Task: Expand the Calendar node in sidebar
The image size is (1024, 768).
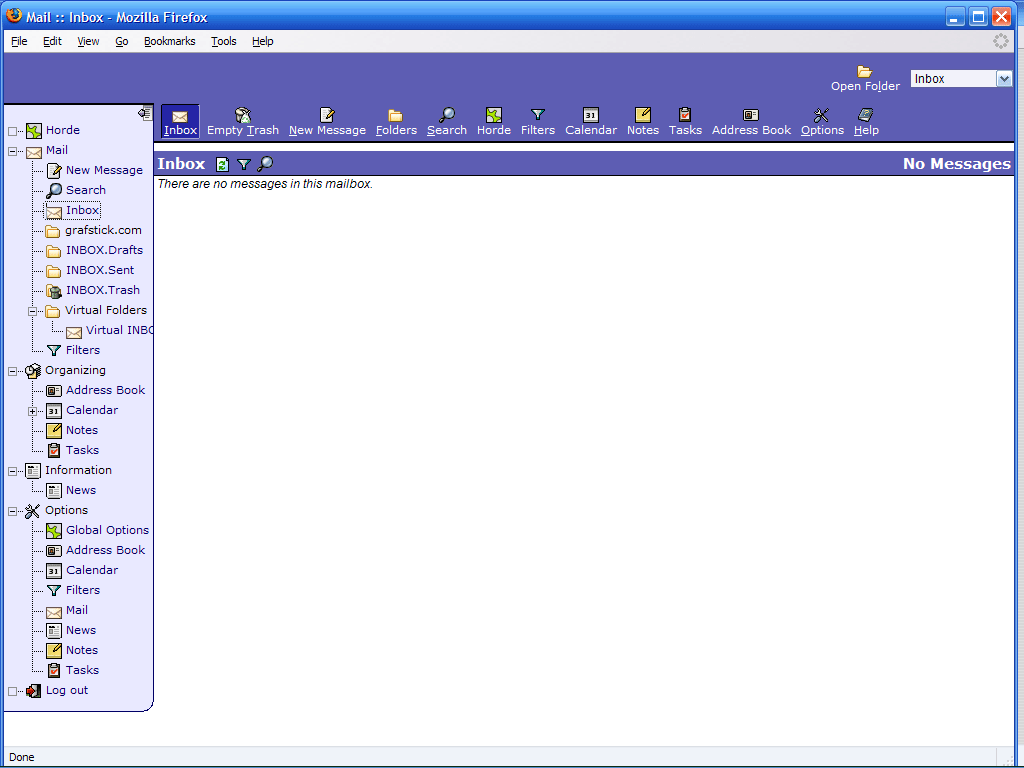Action: [33, 411]
